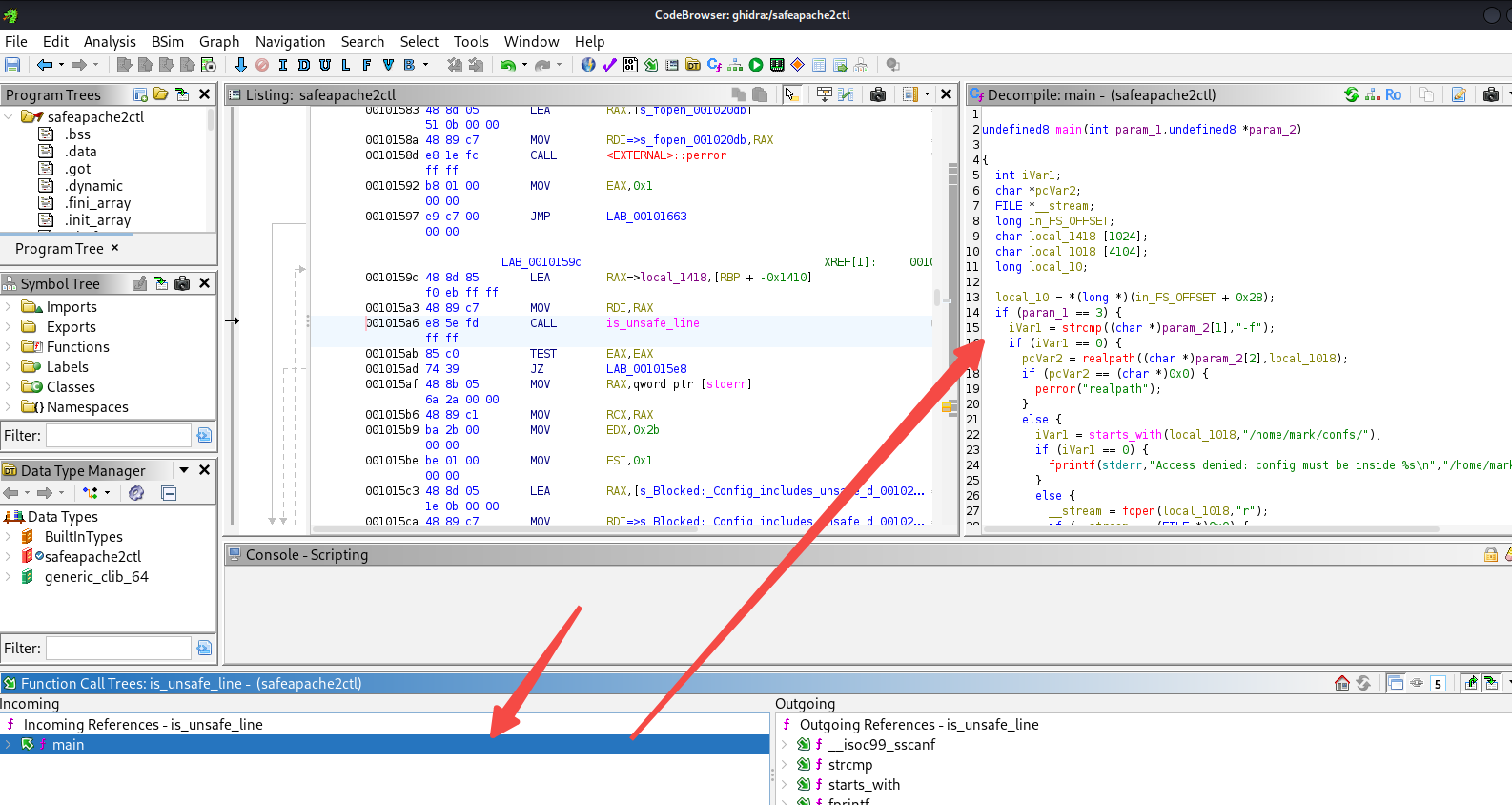Click the purple checkmark toolbar icon
The image size is (1512, 805).
609,65
